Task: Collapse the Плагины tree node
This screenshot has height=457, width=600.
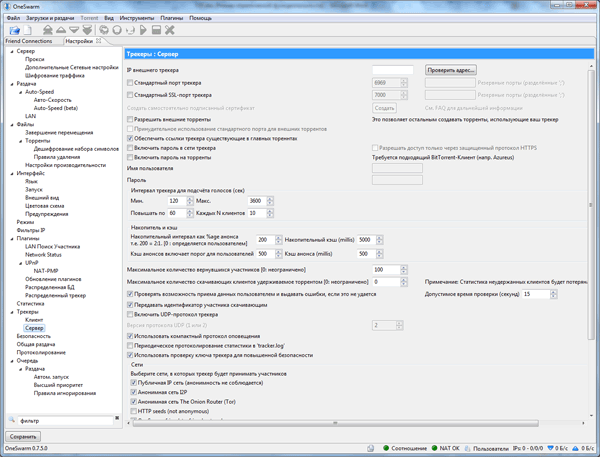Action: coord(12,239)
